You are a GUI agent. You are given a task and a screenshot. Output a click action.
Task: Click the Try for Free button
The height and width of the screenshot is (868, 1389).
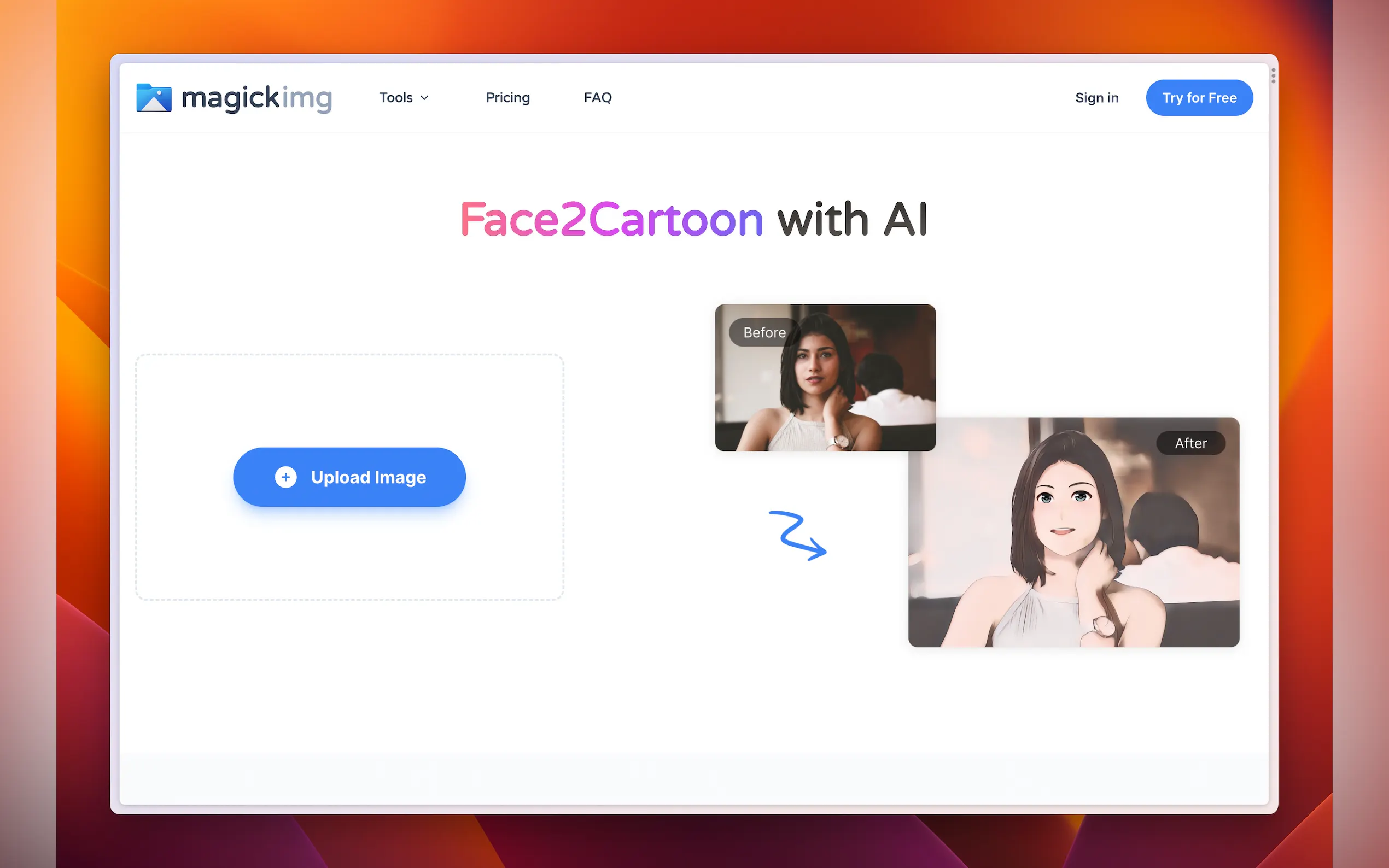1199,98
